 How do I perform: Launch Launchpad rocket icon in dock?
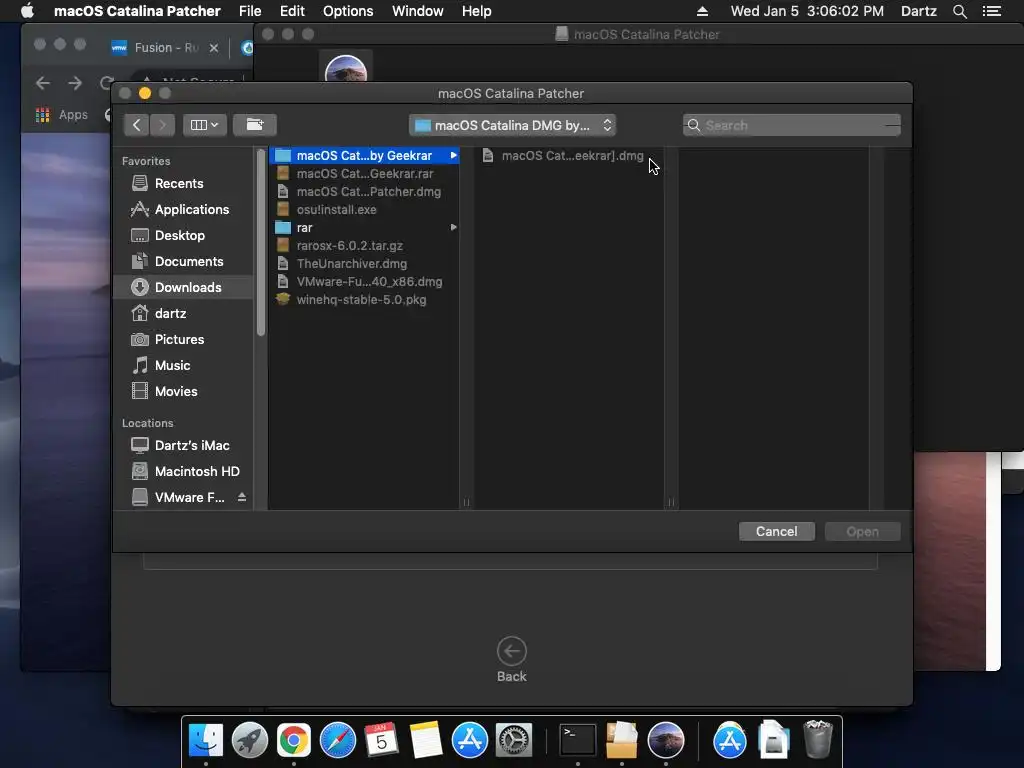[x=249, y=741]
